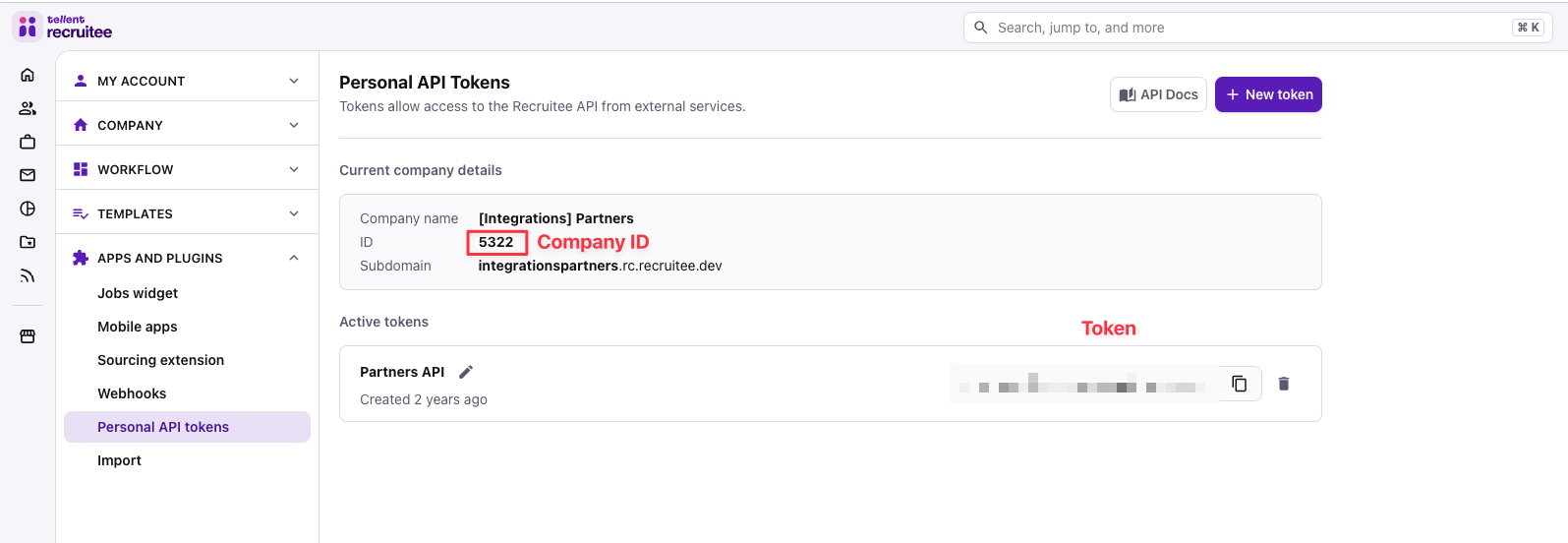This screenshot has height=543, width=1568.
Task: Click the ⌘K shortcut badge
Action: [1528, 28]
